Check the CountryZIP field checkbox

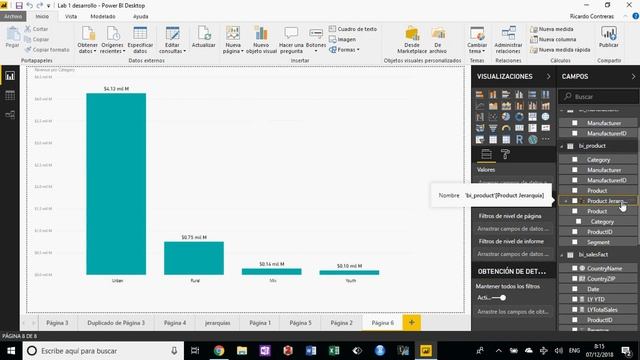pos(575,278)
